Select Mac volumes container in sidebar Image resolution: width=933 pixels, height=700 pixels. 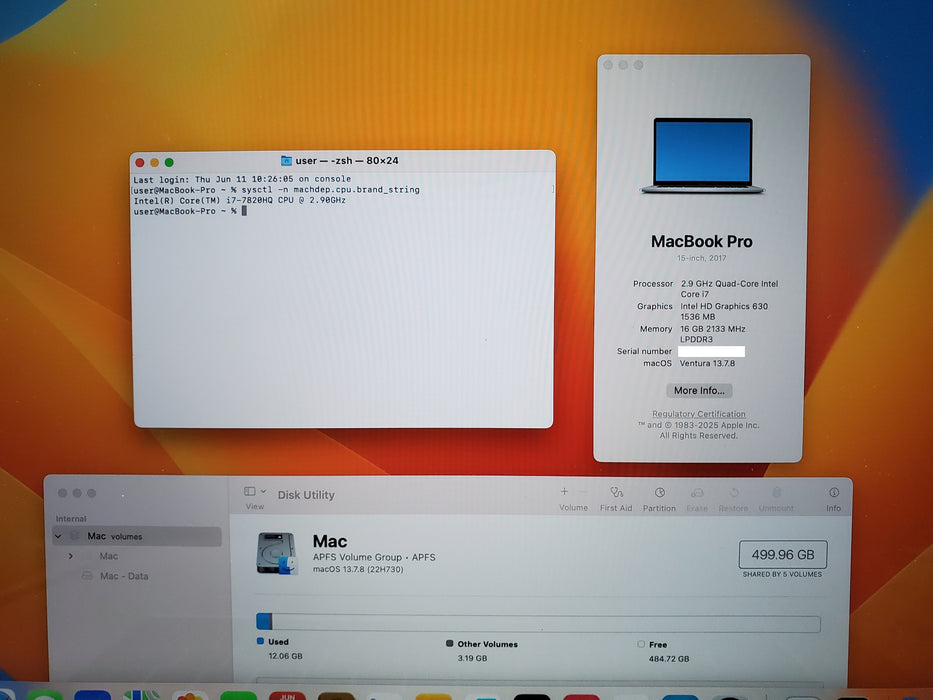[137, 536]
